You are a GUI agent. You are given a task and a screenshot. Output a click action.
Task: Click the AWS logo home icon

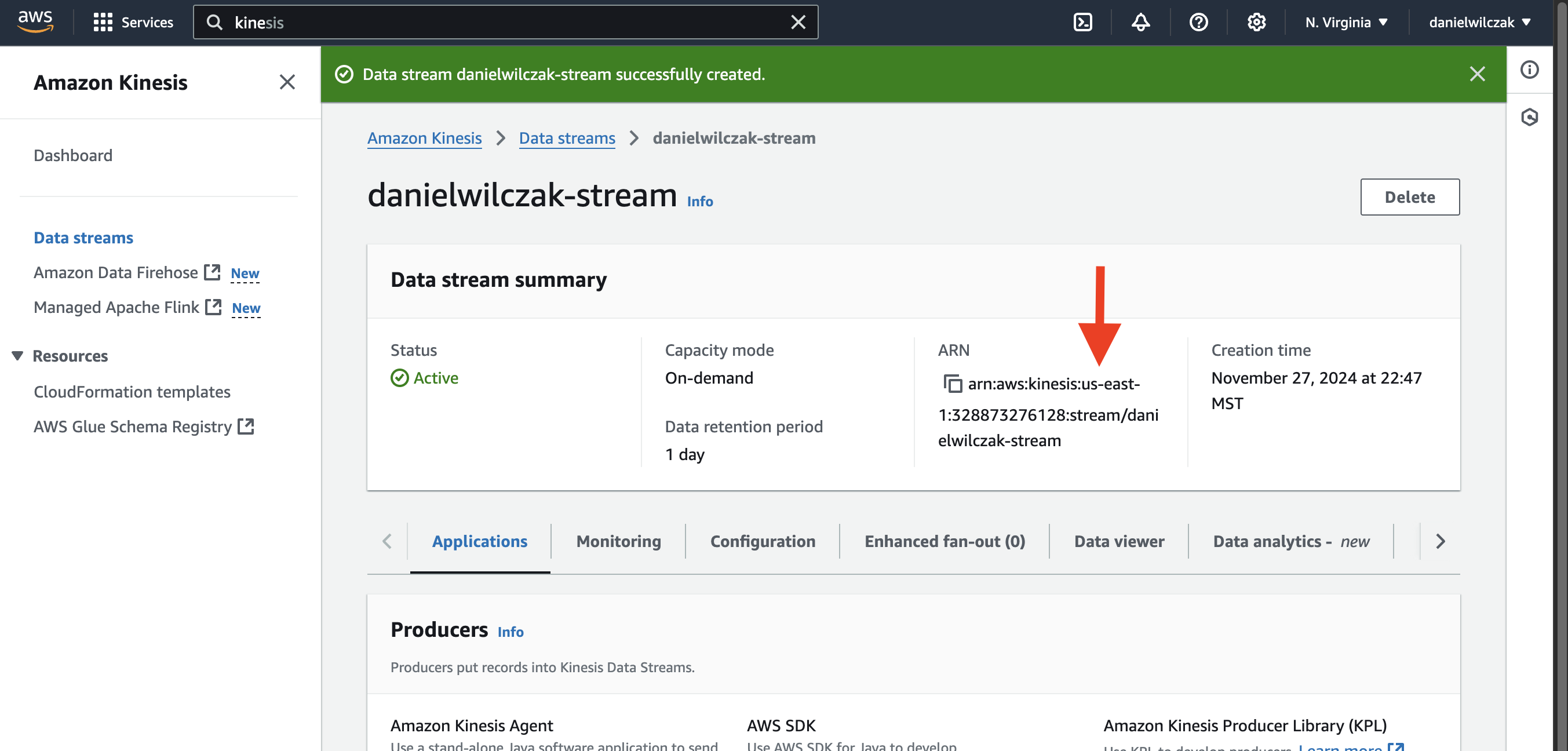click(35, 22)
